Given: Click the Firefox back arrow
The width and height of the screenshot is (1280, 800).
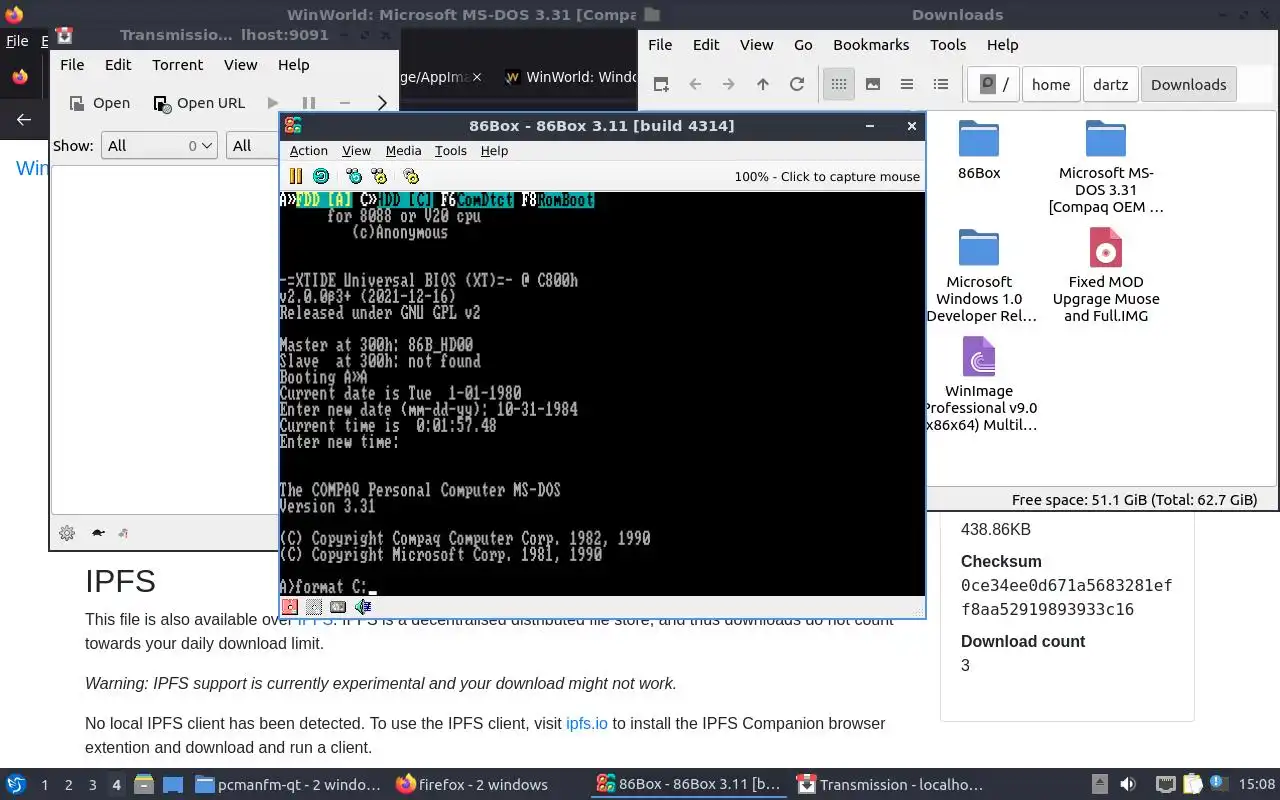Looking at the screenshot, I should 24,119.
